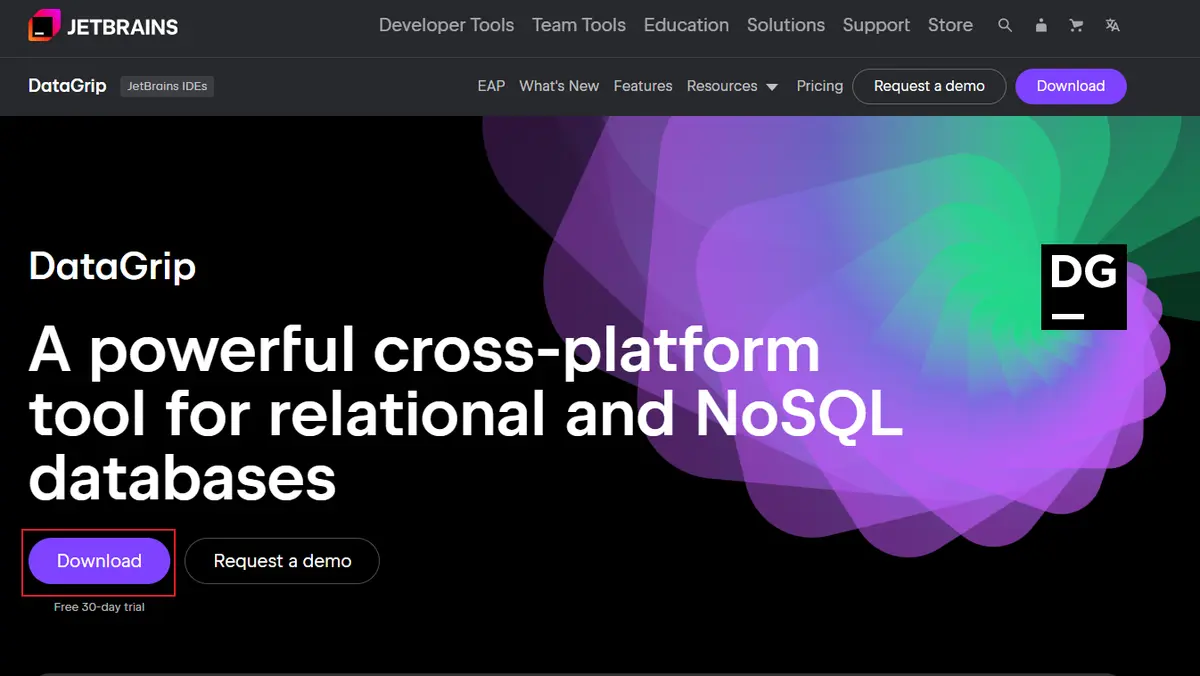Image resolution: width=1200 pixels, height=676 pixels.
Task: Open the What's New page
Action: tap(559, 86)
